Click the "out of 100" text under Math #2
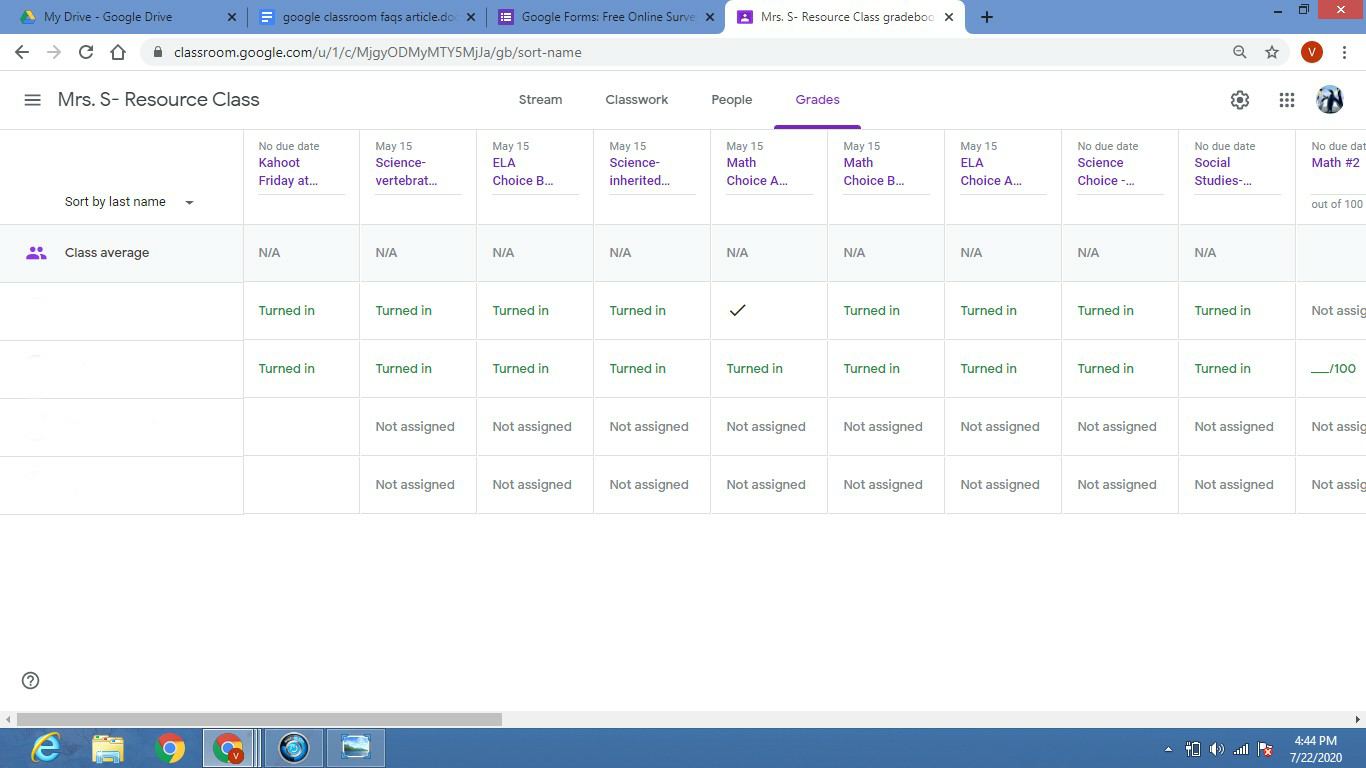 (x=1337, y=204)
